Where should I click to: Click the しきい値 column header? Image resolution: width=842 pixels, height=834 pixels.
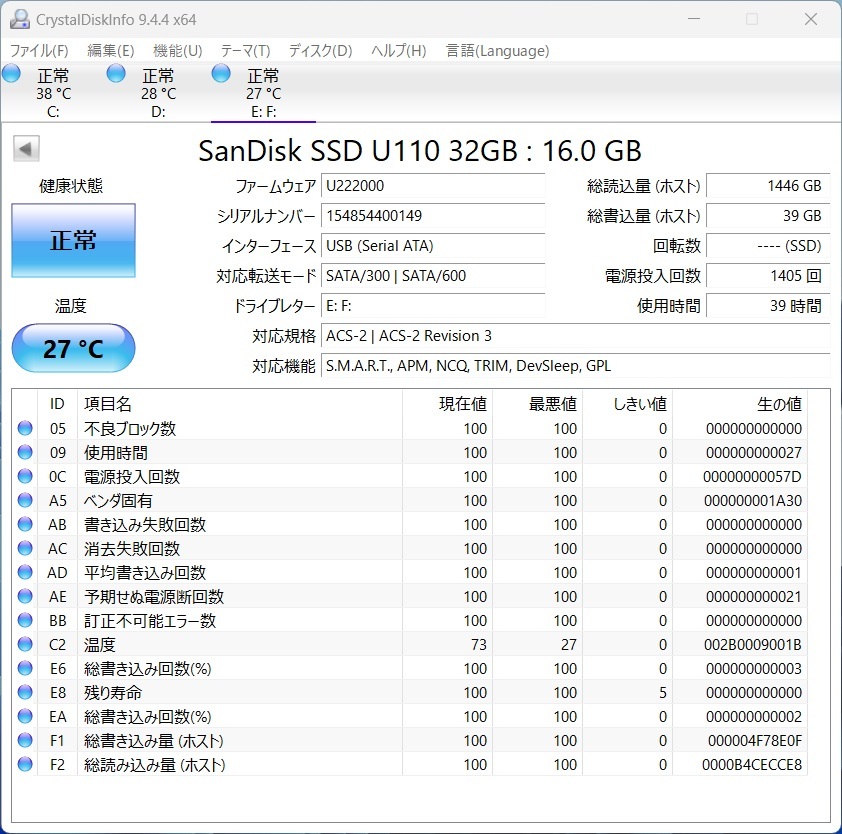point(628,404)
